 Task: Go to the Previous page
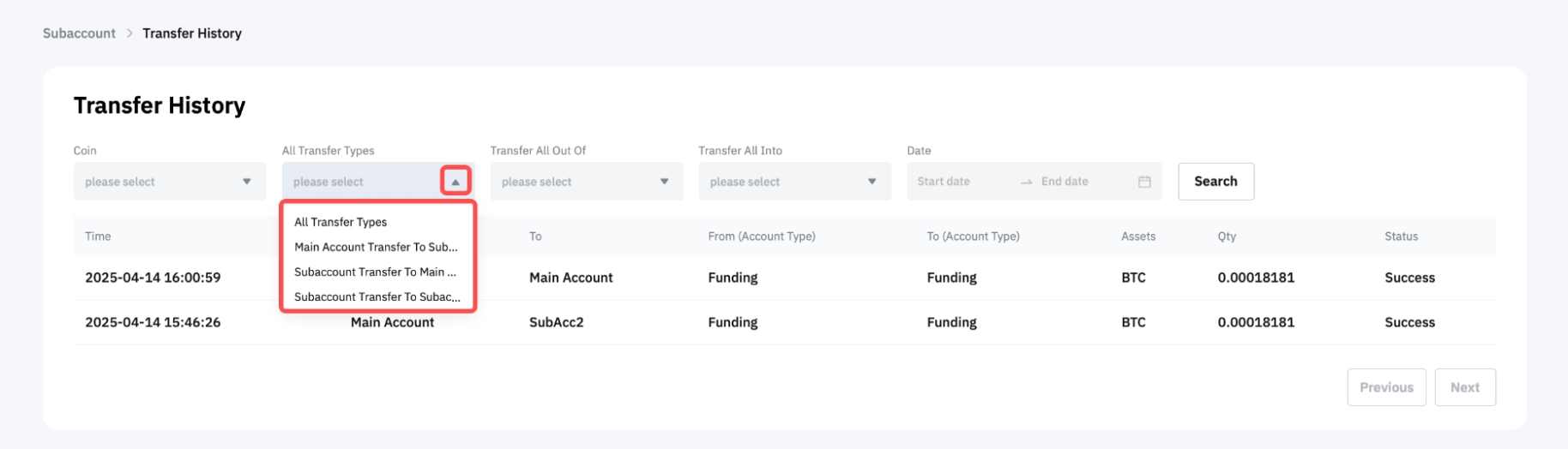(1386, 387)
